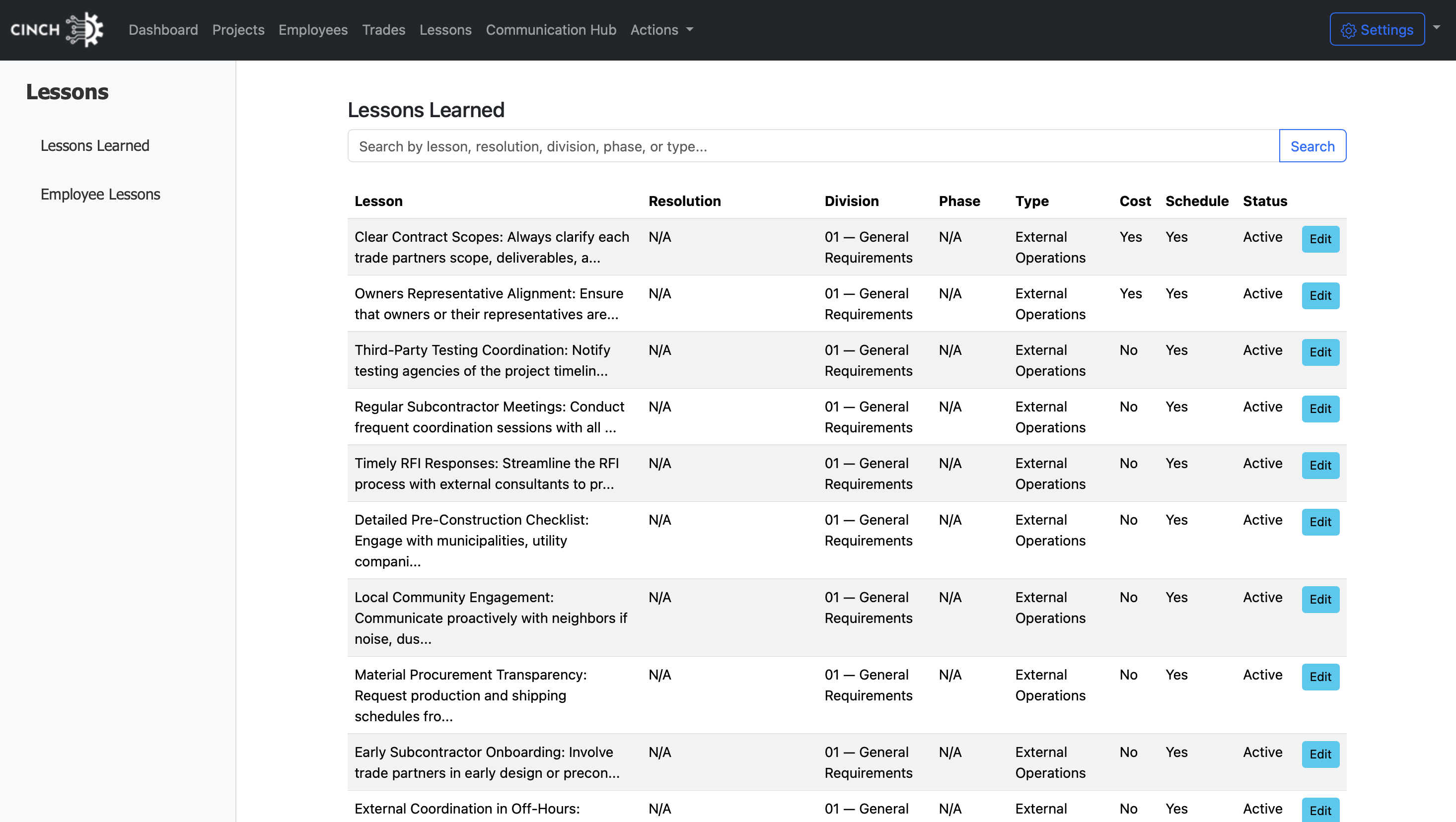The width and height of the screenshot is (1456, 822).
Task: Click the Type column header
Action: coord(1032,201)
